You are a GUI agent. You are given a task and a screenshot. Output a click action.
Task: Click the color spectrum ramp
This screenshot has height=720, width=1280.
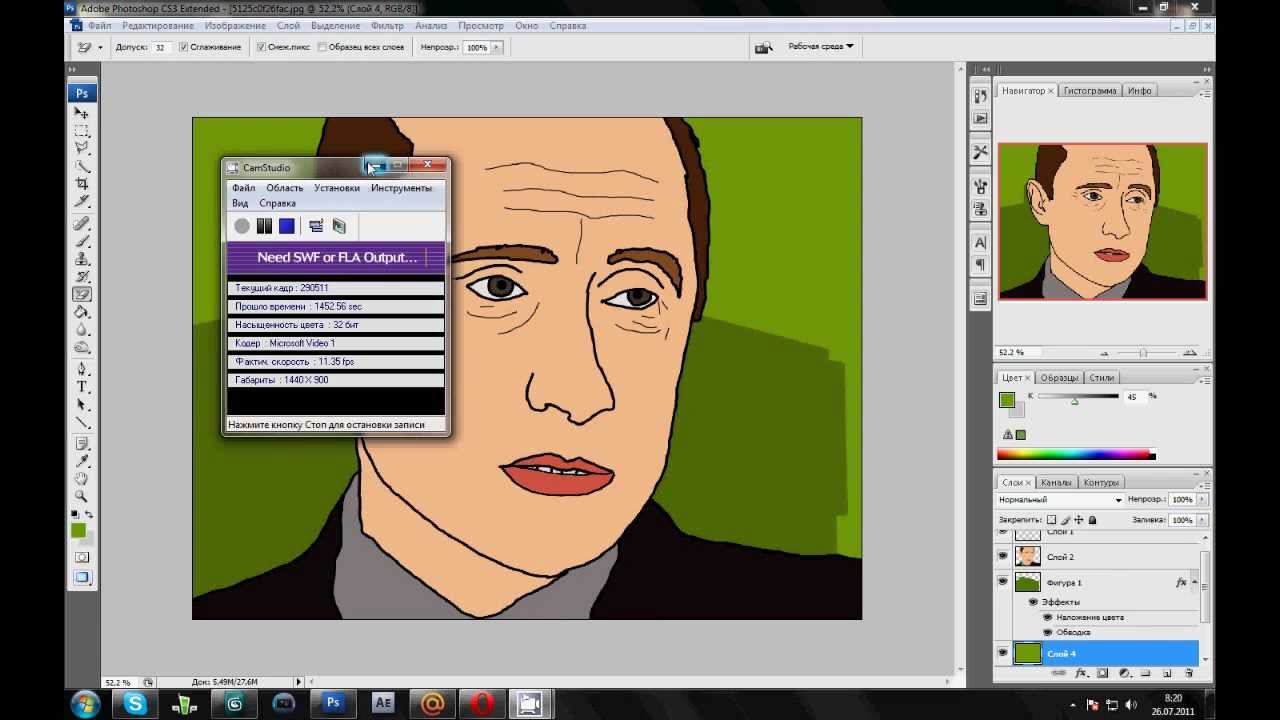click(x=1076, y=455)
